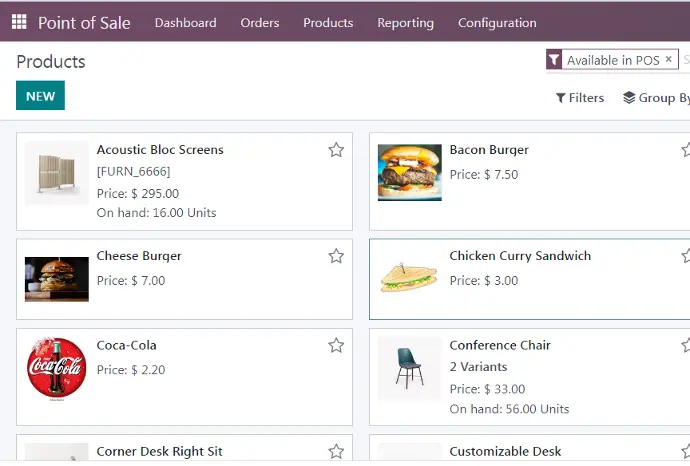Open the Point of Sale app title
This screenshot has width=690, height=466.
84,22
